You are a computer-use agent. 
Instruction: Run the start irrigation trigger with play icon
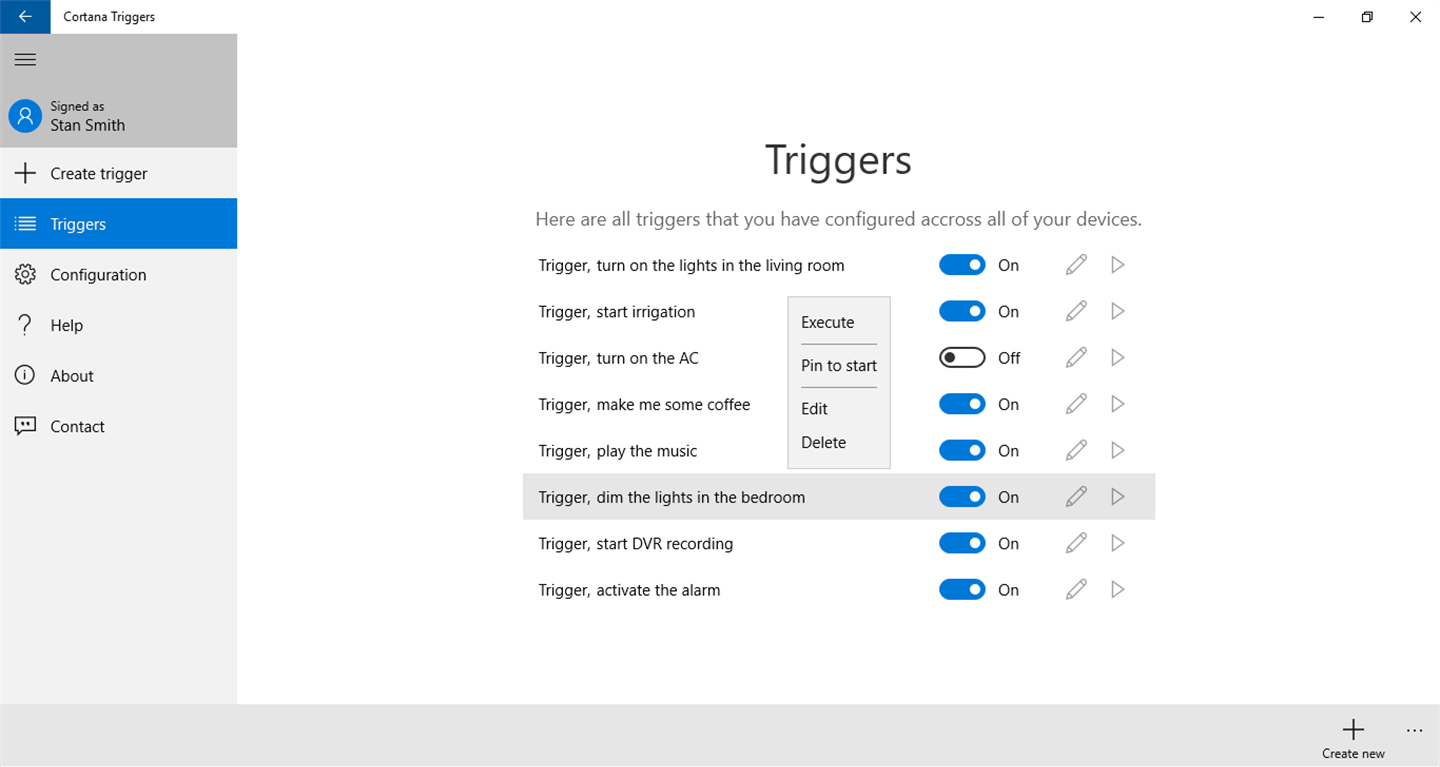tap(1118, 312)
